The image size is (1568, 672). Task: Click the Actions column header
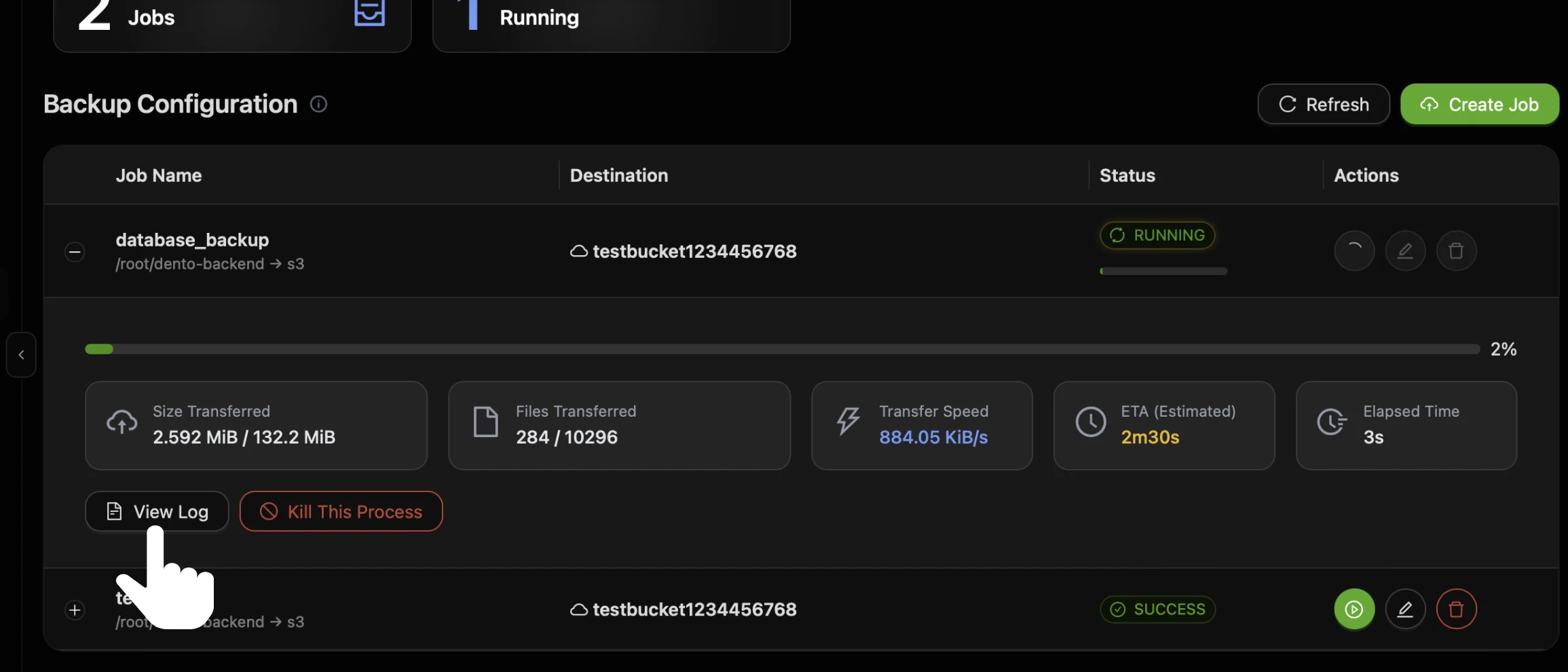click(1366, 175)
